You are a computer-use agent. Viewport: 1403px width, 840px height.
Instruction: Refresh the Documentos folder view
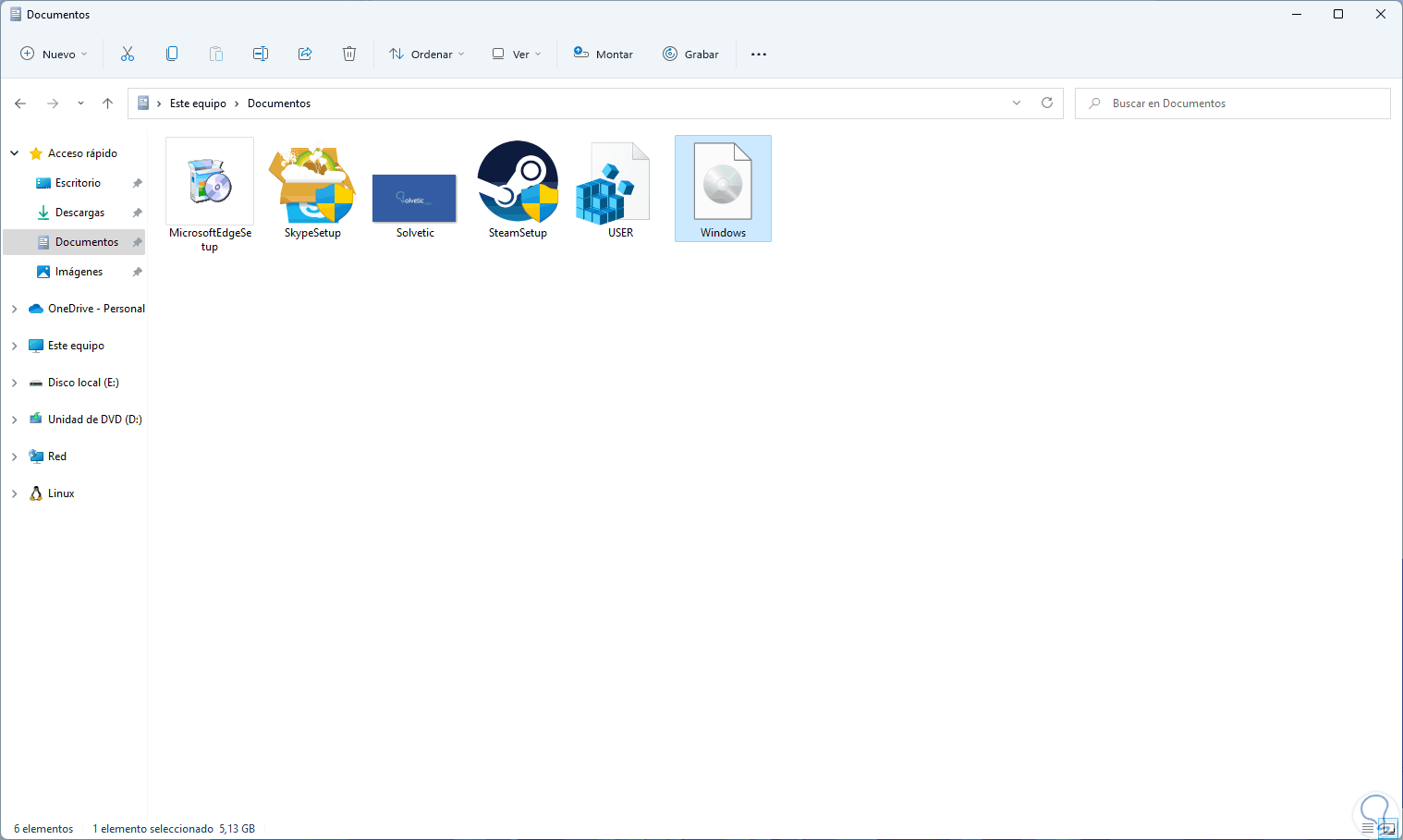pos(1047,103)
